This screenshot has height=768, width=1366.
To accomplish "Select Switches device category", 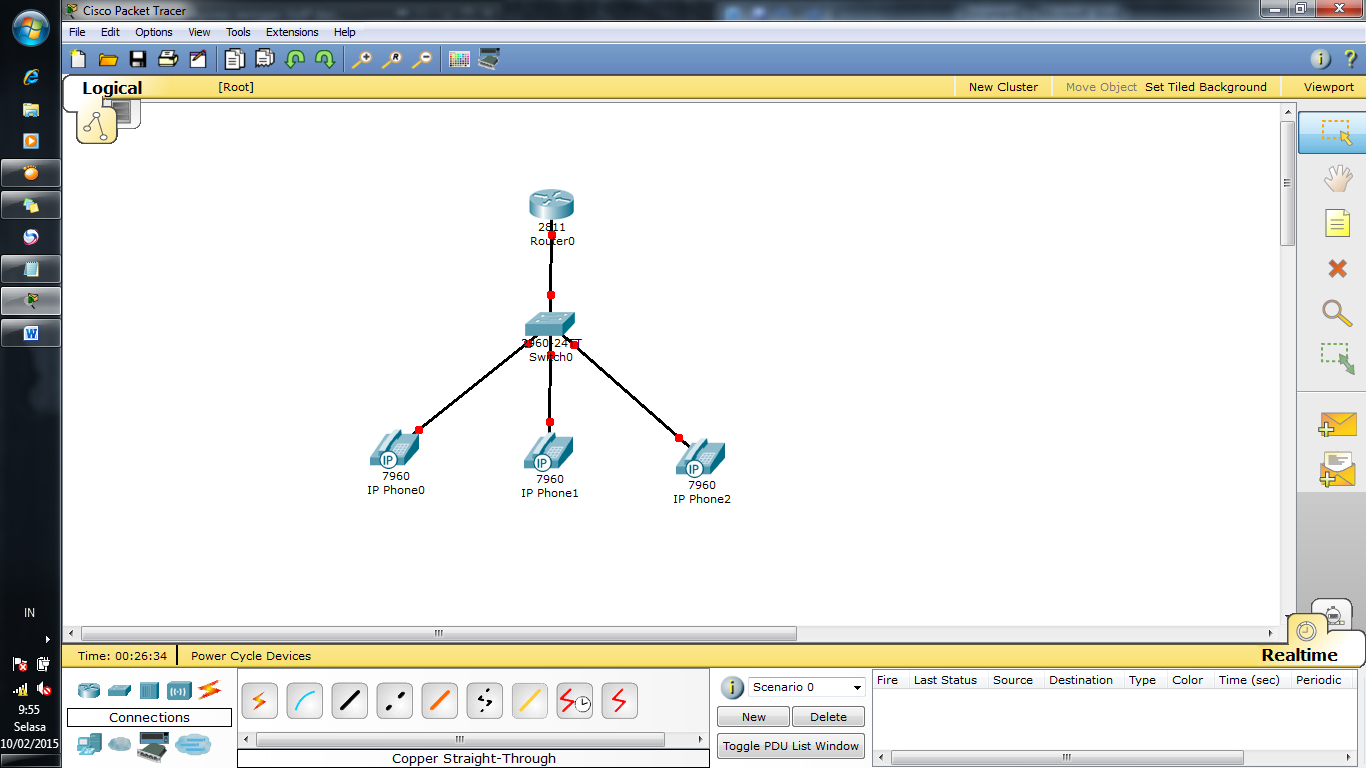I will click(x=120, y=690).
